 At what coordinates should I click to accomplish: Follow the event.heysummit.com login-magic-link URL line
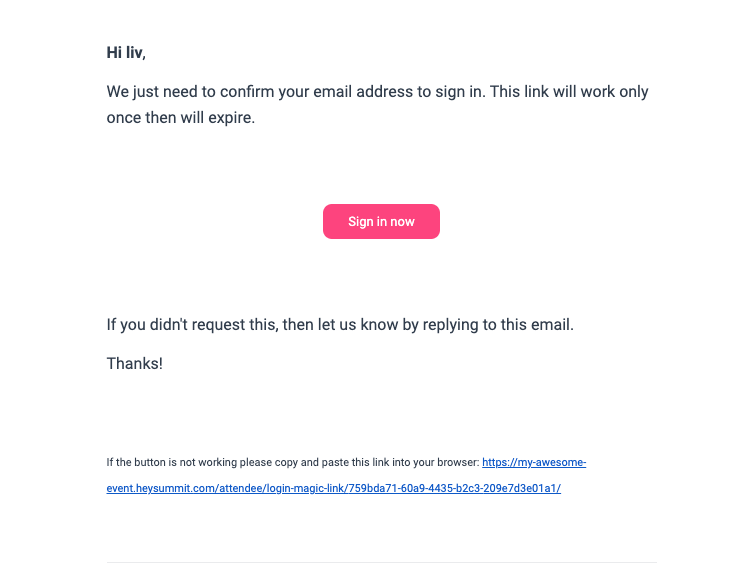pos(334,488)
